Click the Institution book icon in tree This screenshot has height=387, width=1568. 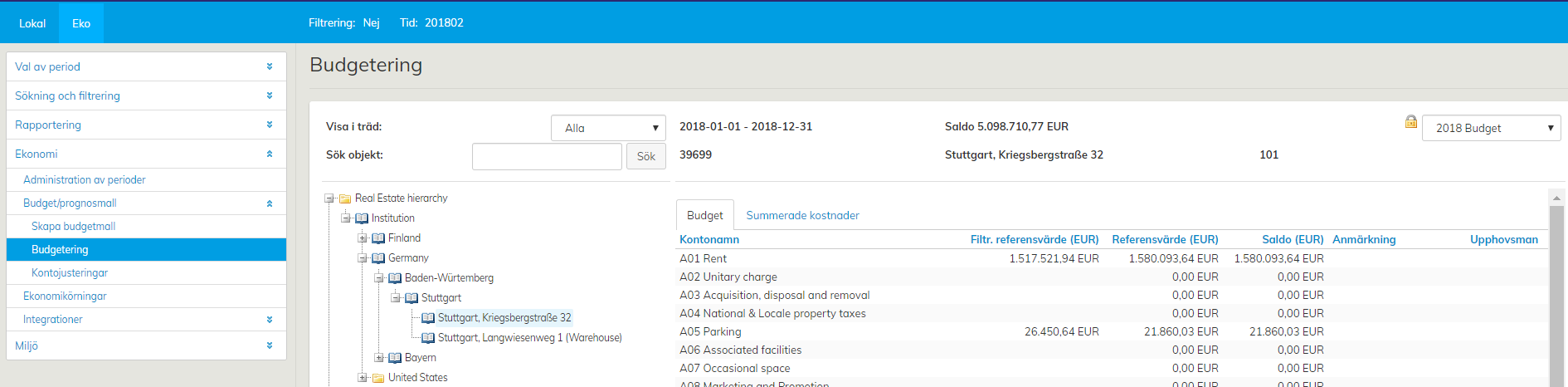[x=362, y=218]
